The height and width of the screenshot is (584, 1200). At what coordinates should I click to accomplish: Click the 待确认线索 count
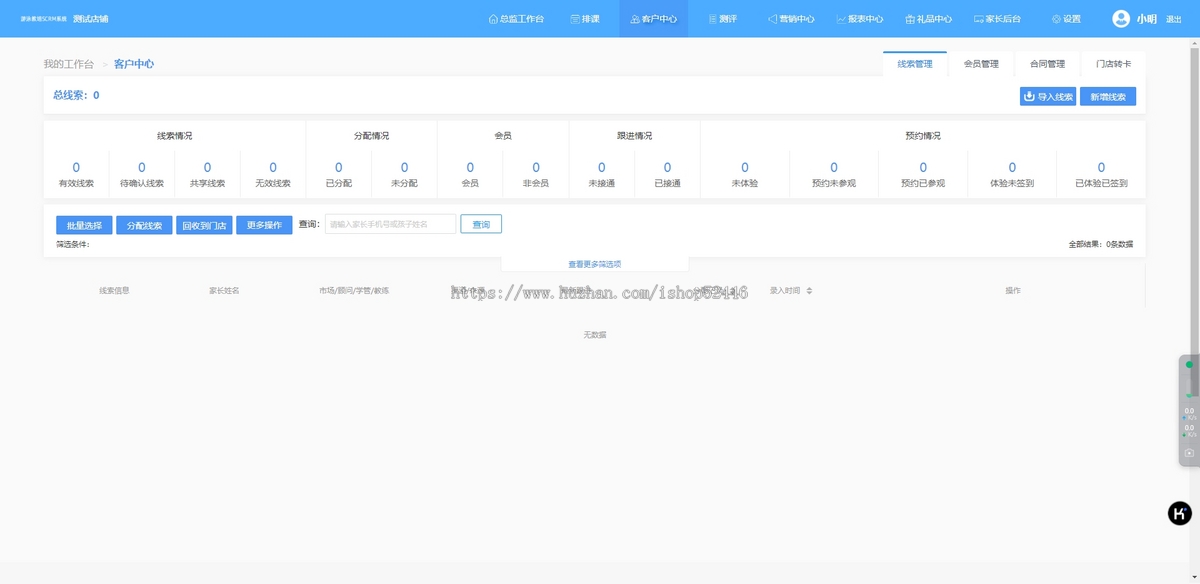[x=142, y=168]
